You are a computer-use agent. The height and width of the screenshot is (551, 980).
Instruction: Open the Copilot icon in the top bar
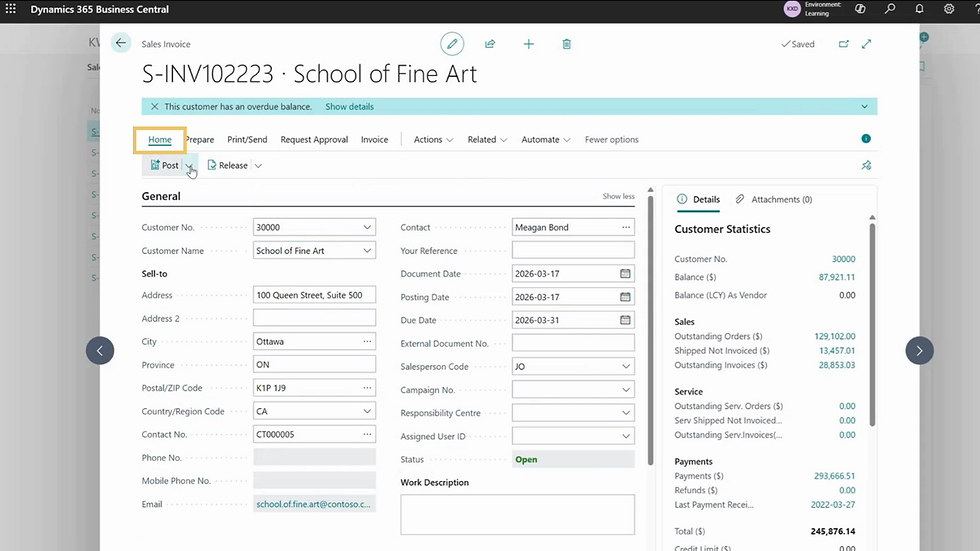click(x=861, y=9)
